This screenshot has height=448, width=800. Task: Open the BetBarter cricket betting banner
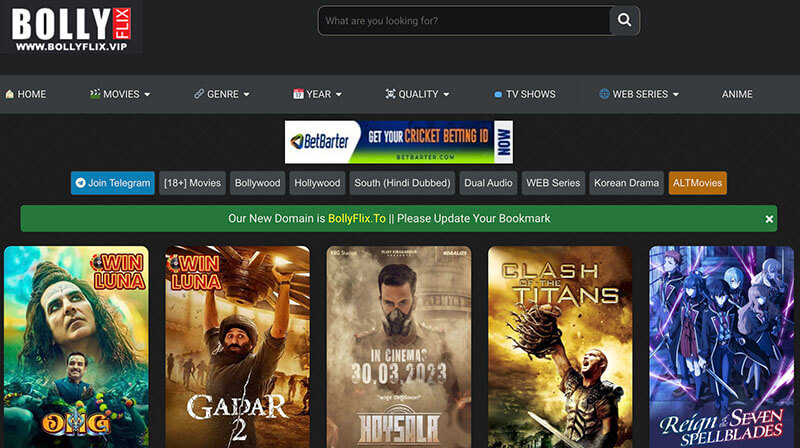[x=398, y=142]
